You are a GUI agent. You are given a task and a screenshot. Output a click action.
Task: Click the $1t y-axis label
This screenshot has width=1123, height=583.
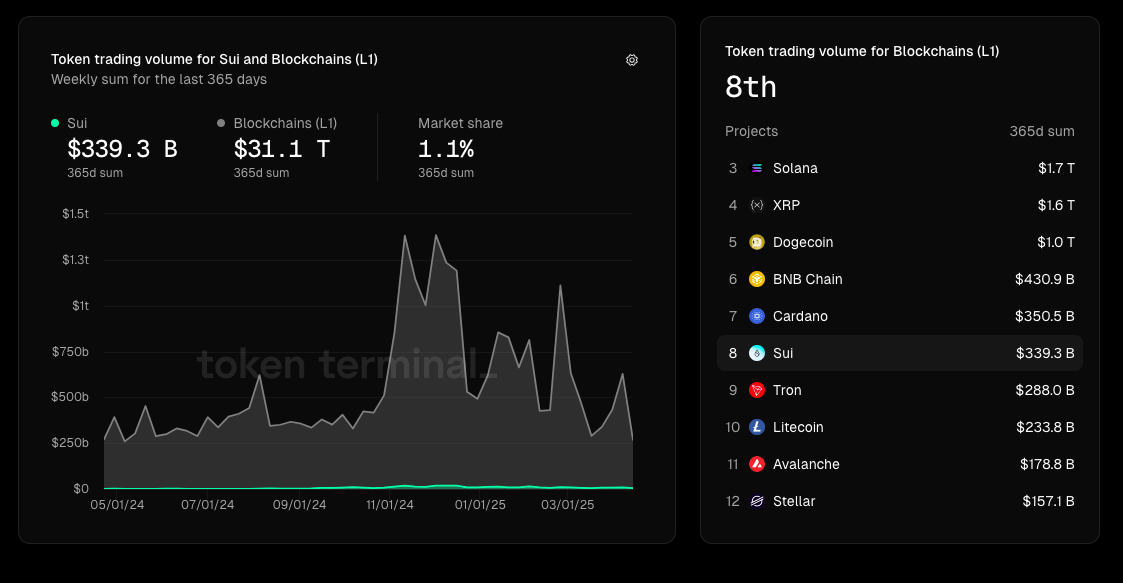[x=80, y=306]
